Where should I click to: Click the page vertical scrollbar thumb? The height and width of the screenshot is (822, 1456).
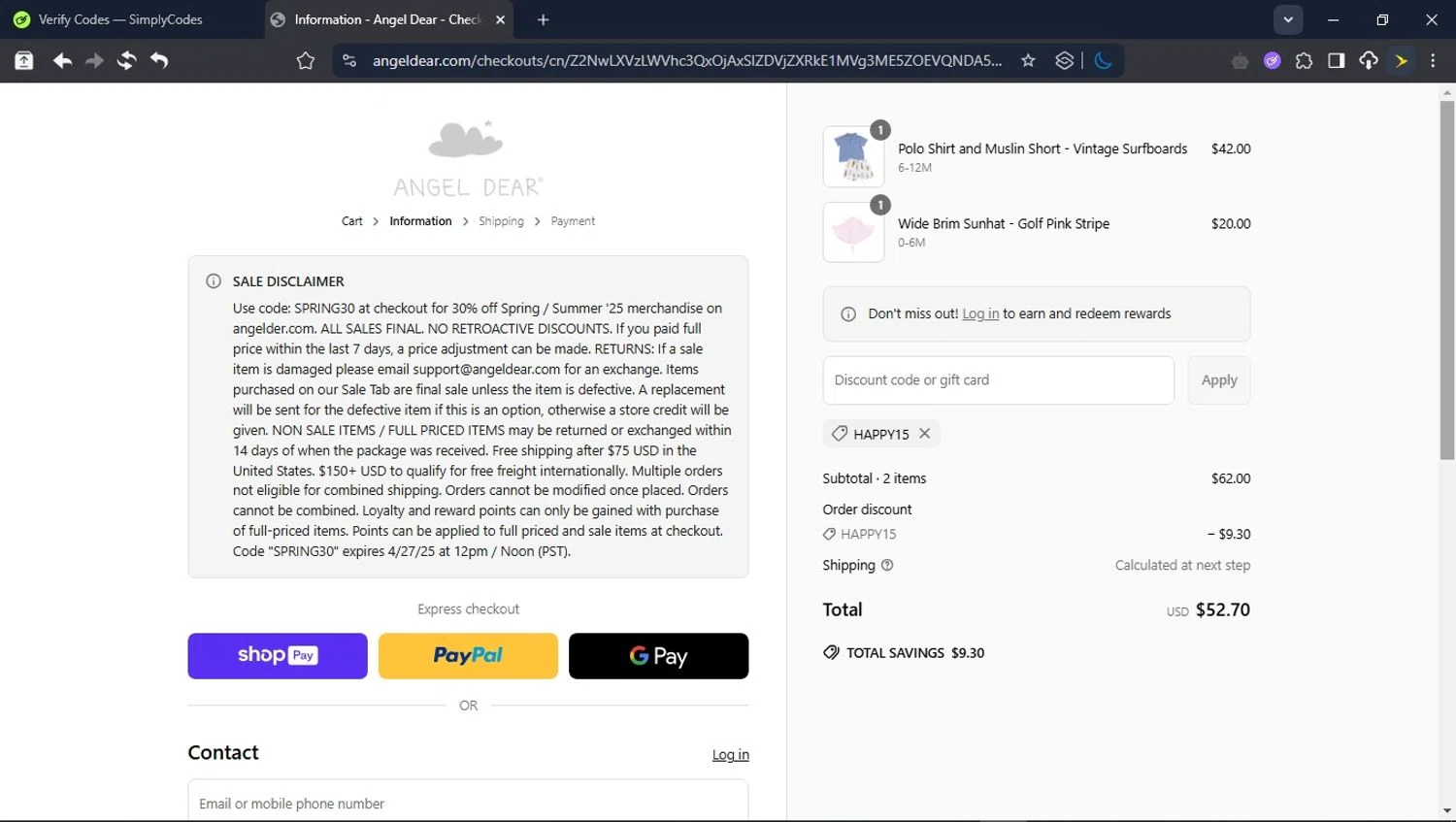(1447, 279)
